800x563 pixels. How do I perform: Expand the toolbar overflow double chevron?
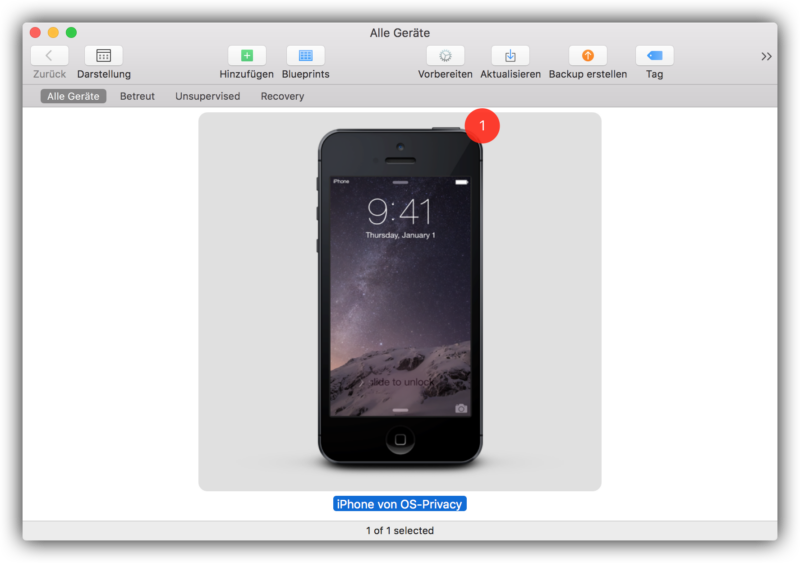click(x=766, y=57)
